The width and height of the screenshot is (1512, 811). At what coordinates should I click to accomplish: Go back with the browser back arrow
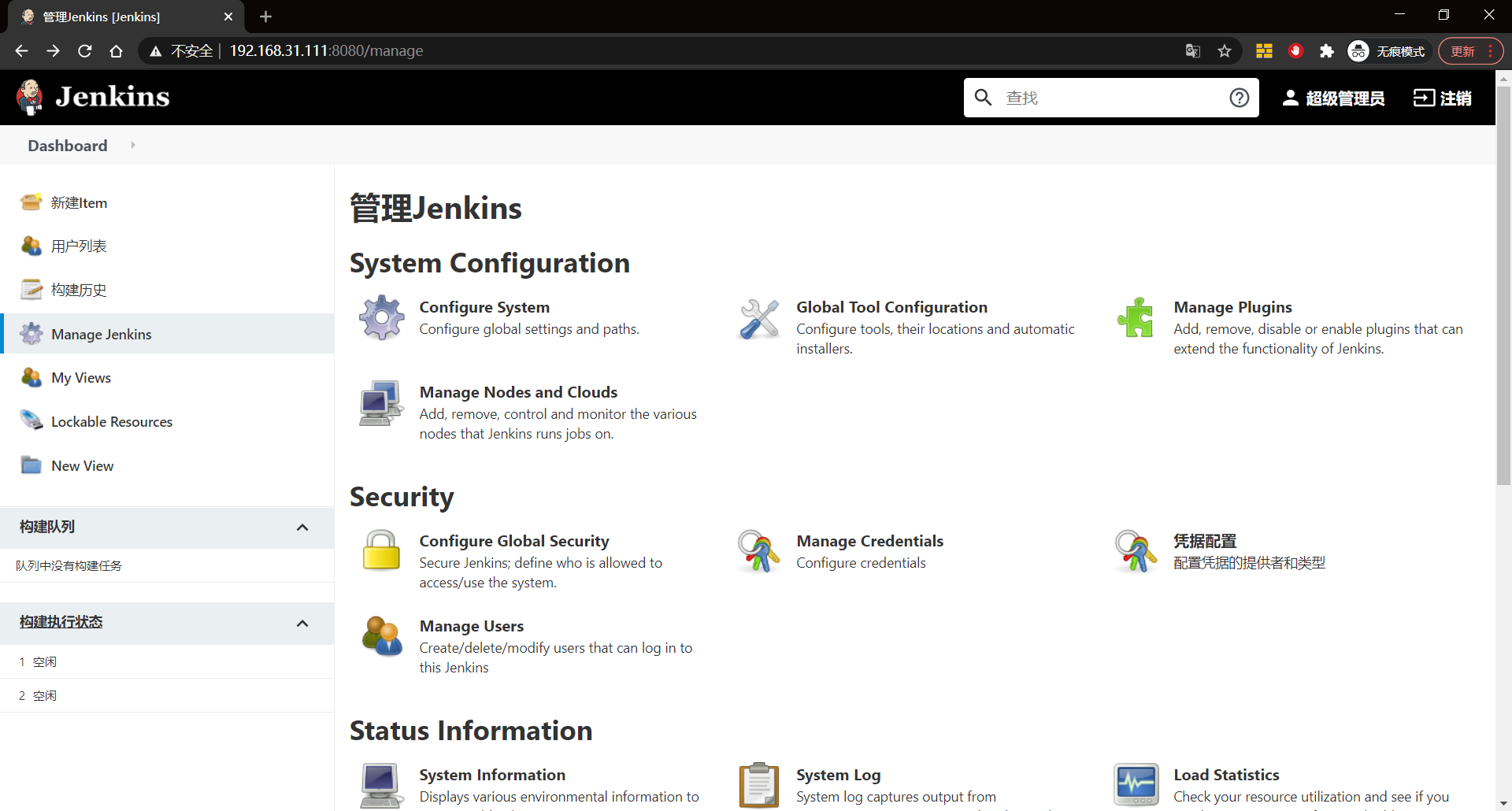pos(21,51)
